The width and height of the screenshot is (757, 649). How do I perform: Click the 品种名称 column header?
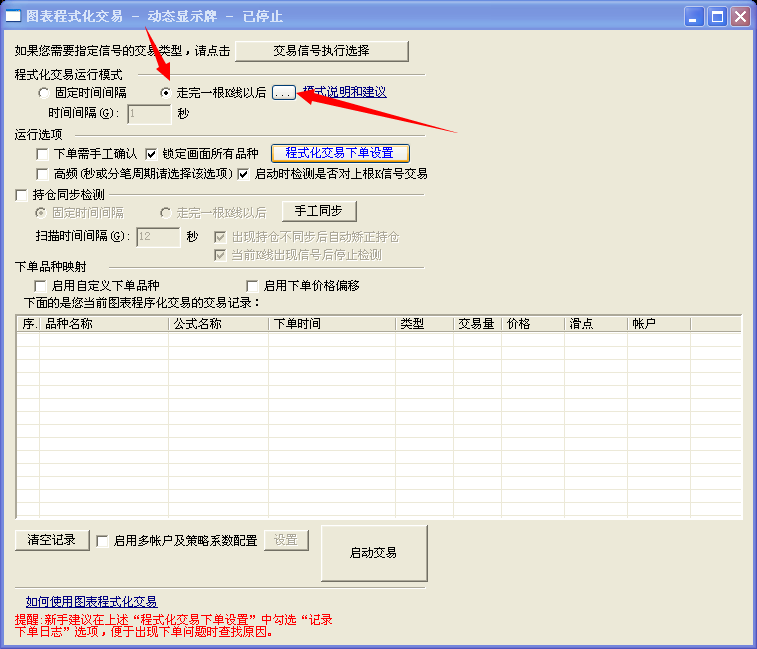tap(104, 324)
